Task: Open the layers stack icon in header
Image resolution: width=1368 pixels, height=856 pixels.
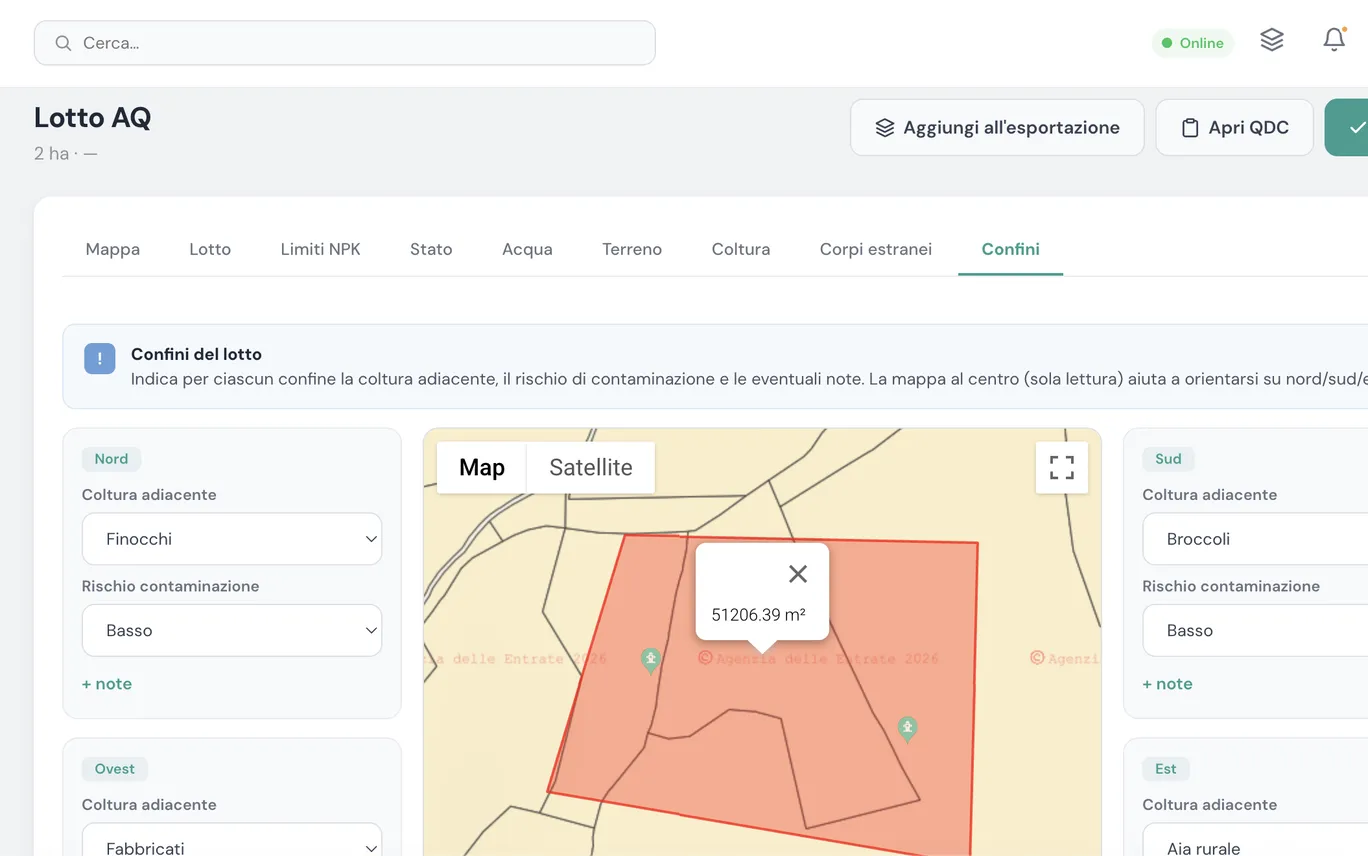Action: coord(1271,40)
